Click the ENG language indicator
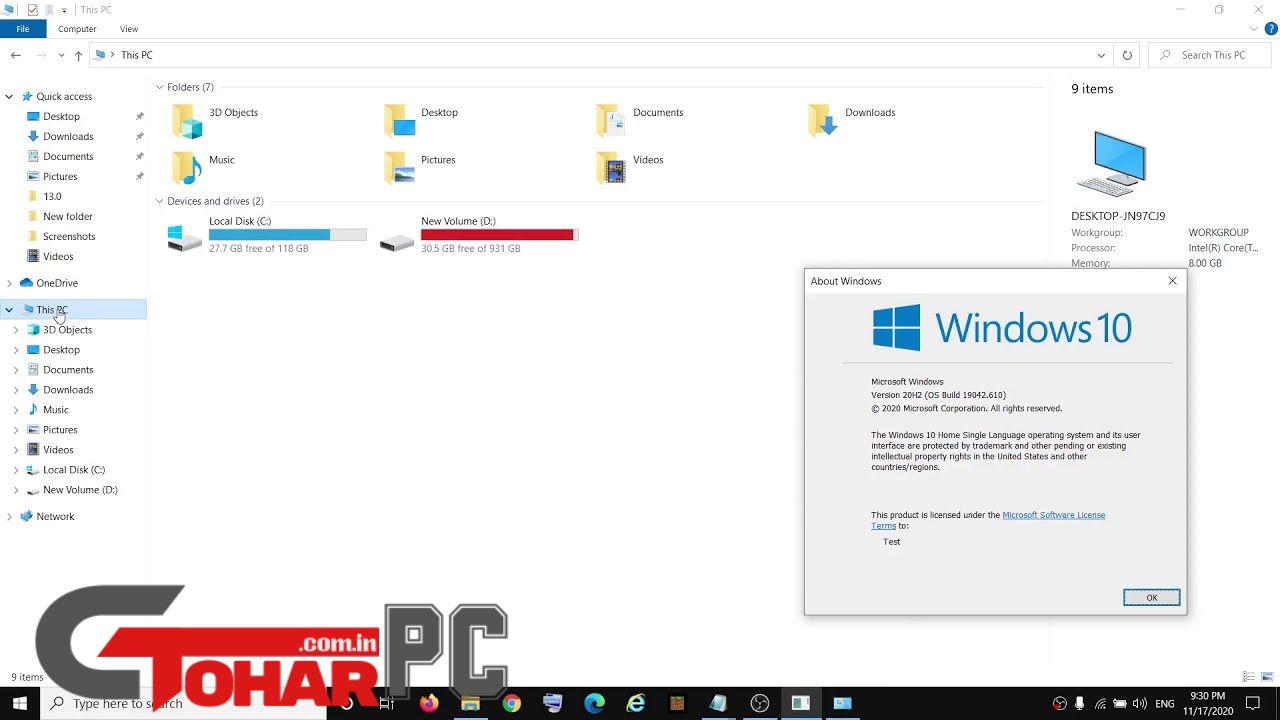The width and height of the screenshot is (1280, 720). coord(1166,704)
